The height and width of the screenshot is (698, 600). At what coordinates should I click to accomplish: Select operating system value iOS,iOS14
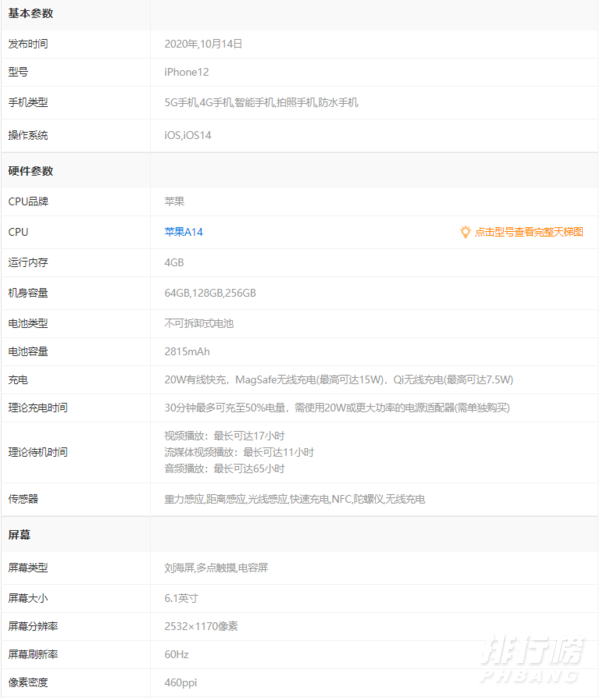188,135
